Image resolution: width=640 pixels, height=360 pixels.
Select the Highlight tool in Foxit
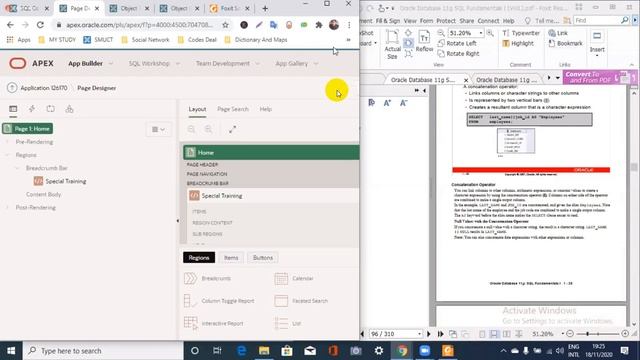coord(518,43)
